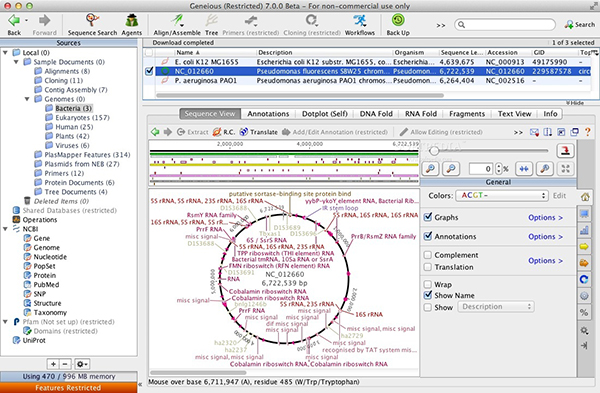
Task: Open Graphs Options link
Action: coord(545,217)
